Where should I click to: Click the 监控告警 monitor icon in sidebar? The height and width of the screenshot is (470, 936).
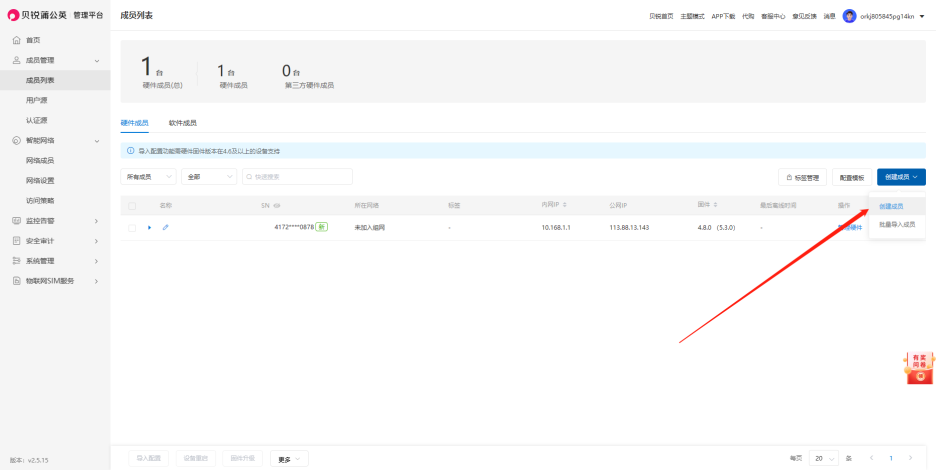[16, 220]
